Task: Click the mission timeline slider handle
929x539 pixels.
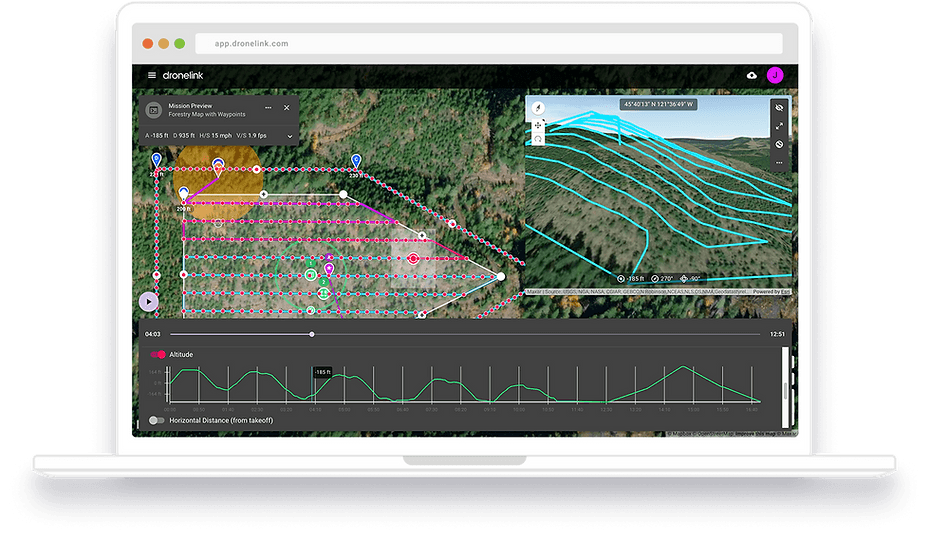Action: pos(312,334)
